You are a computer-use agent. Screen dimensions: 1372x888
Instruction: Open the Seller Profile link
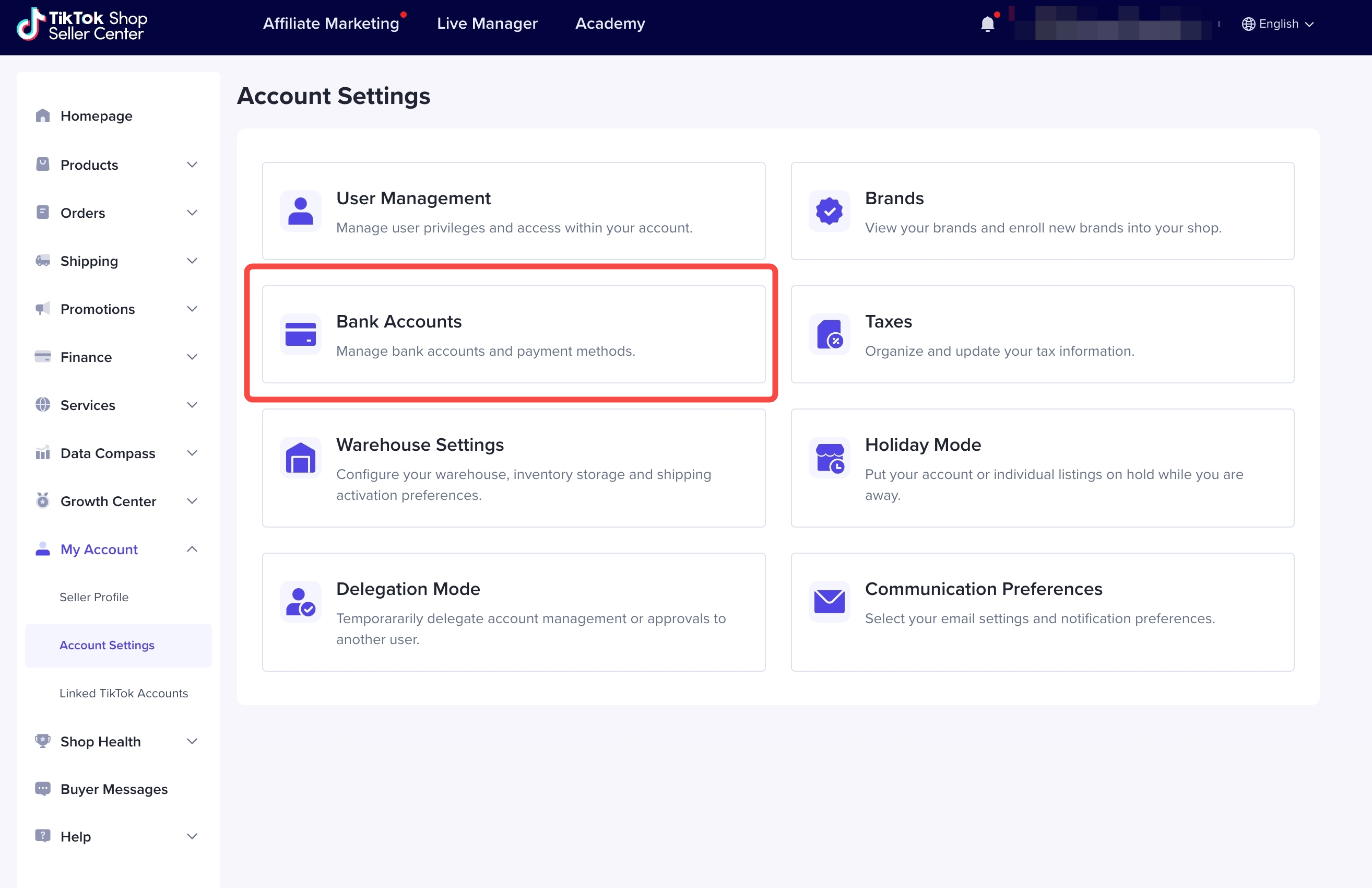94,597
